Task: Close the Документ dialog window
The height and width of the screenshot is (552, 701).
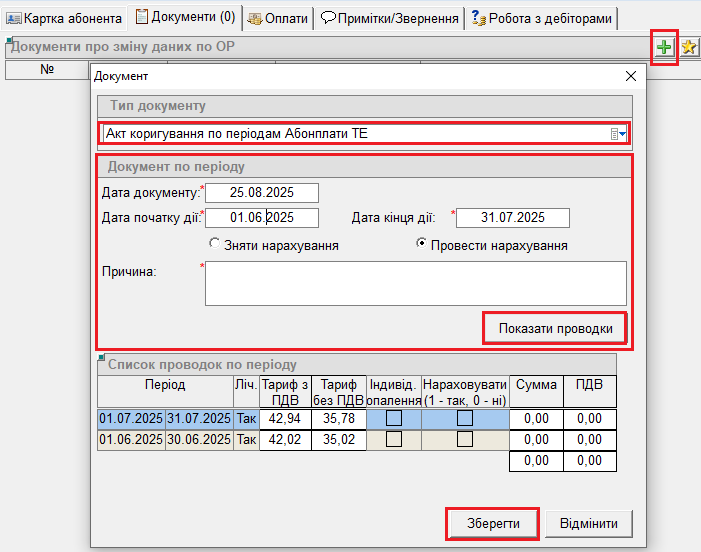Action: 630,76
